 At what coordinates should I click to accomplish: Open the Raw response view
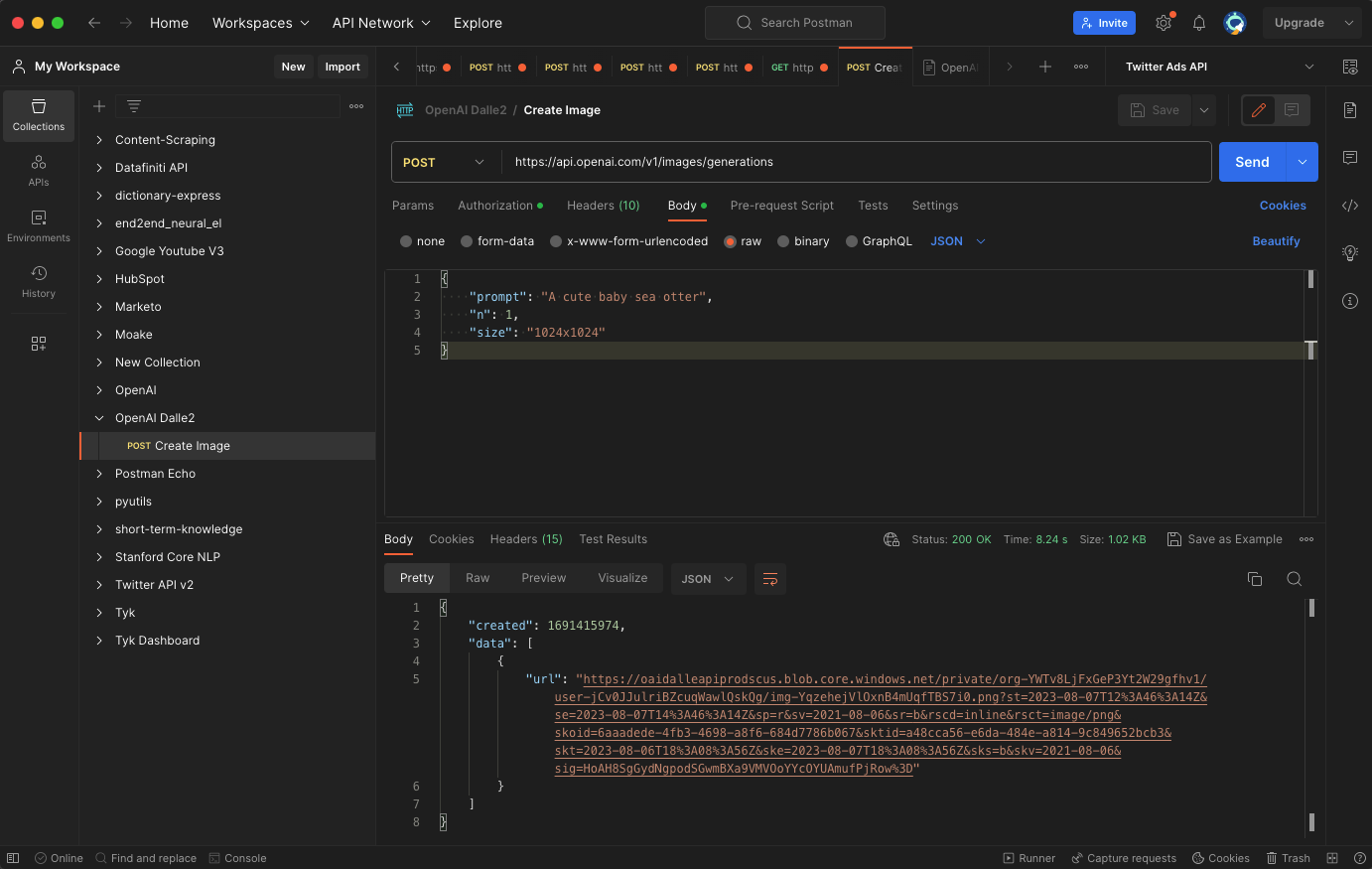click(478, 578)
